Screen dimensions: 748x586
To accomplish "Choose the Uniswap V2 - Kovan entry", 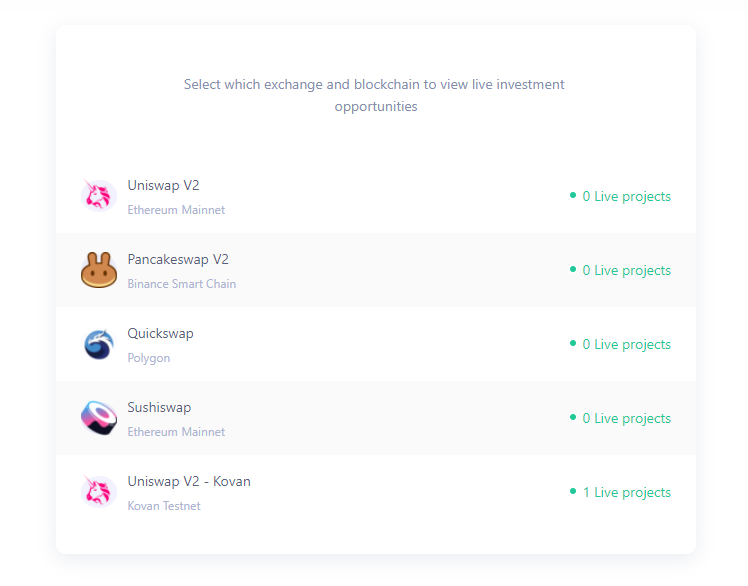I will pos(376,492).
